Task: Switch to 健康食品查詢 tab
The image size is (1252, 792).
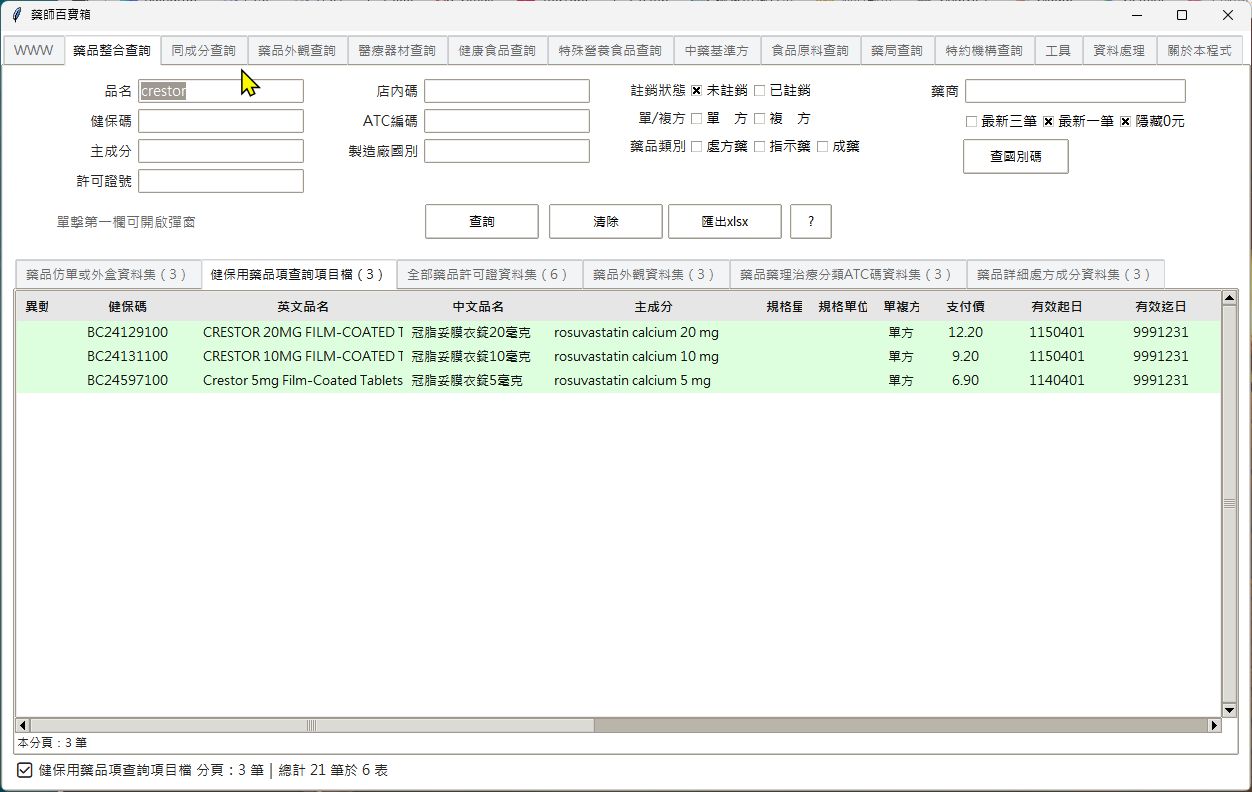Action: [x=497, y=51]
